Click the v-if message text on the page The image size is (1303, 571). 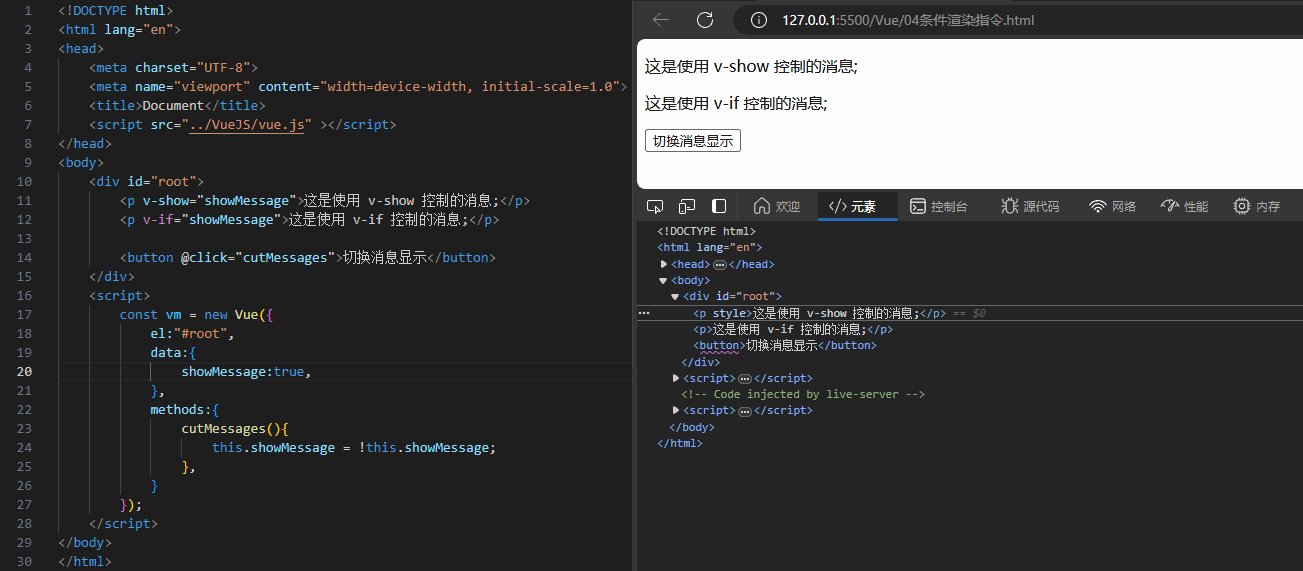tap(736, 103)
